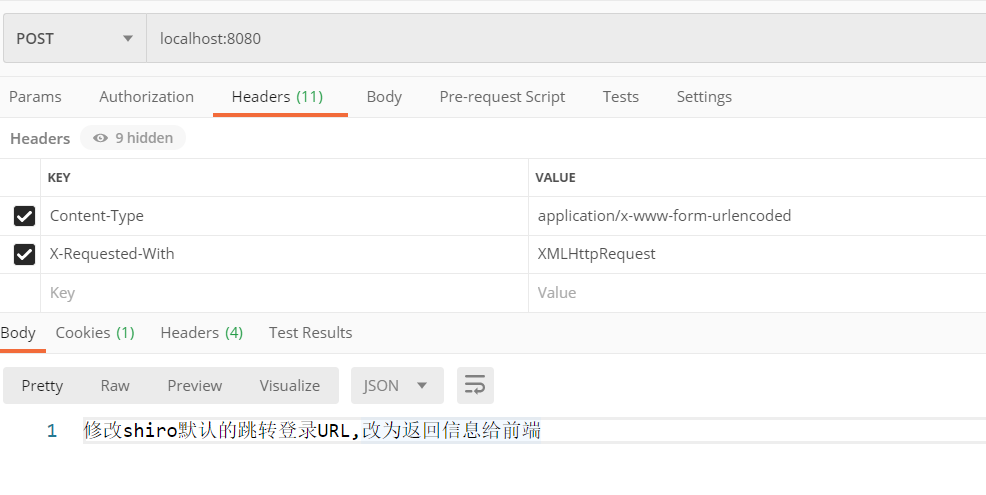Open the Pre-request Script tab
This screenshot has height=495, width=986.
point(502,97)
